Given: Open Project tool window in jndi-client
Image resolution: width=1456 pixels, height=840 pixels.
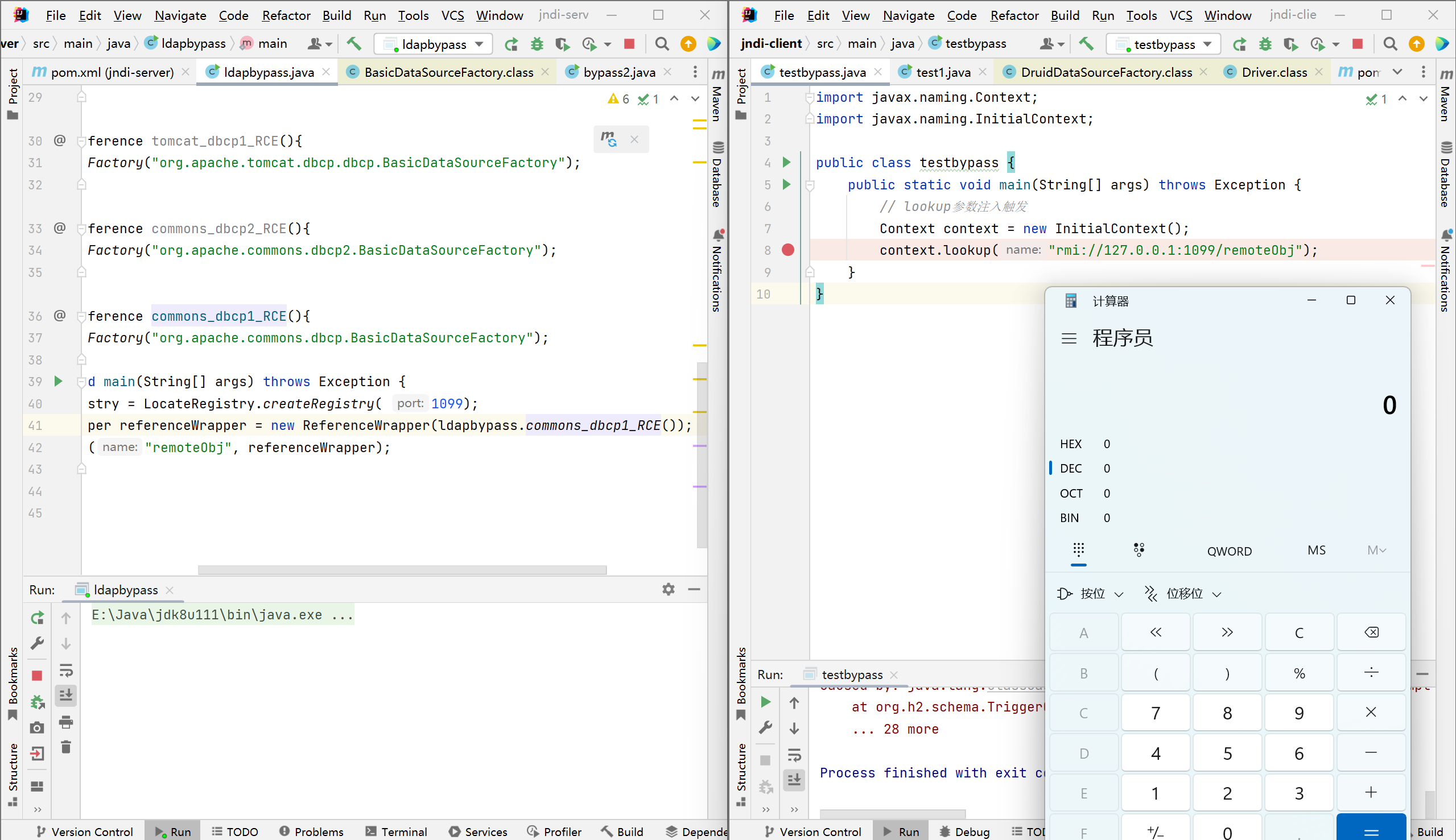Looking at the screenshot, I should (x=741, y=94).
